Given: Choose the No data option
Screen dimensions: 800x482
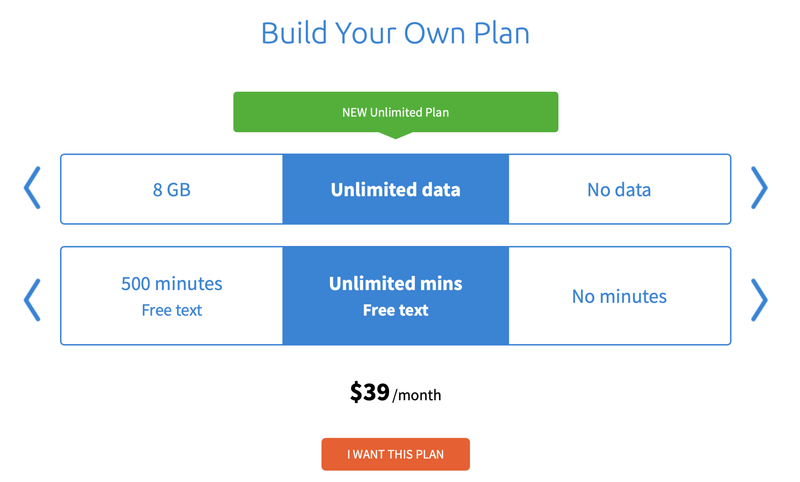Looking at the screenshot, I should pos(619,189).
